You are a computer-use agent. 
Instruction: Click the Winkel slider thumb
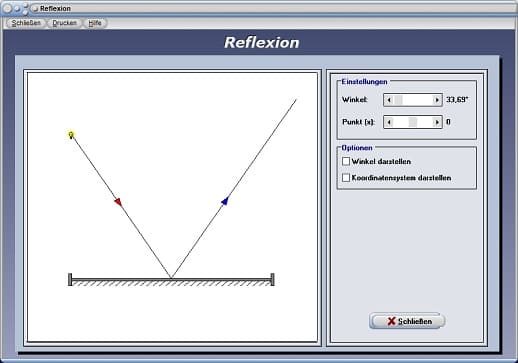pos(399,100)
